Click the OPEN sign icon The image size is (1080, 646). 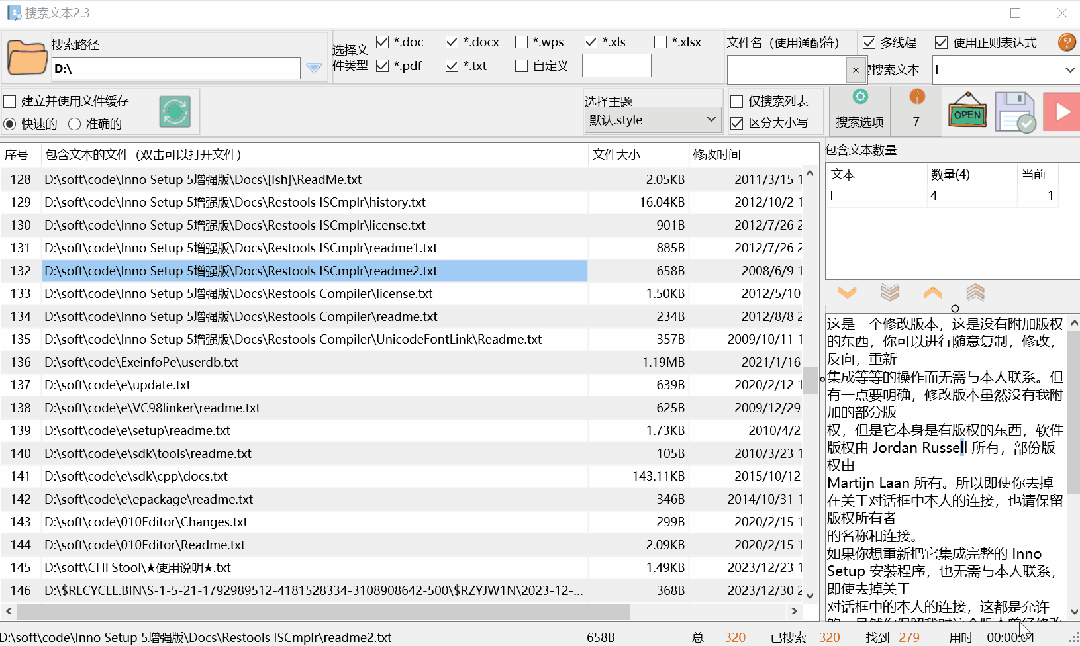click(x=967, y=112)
